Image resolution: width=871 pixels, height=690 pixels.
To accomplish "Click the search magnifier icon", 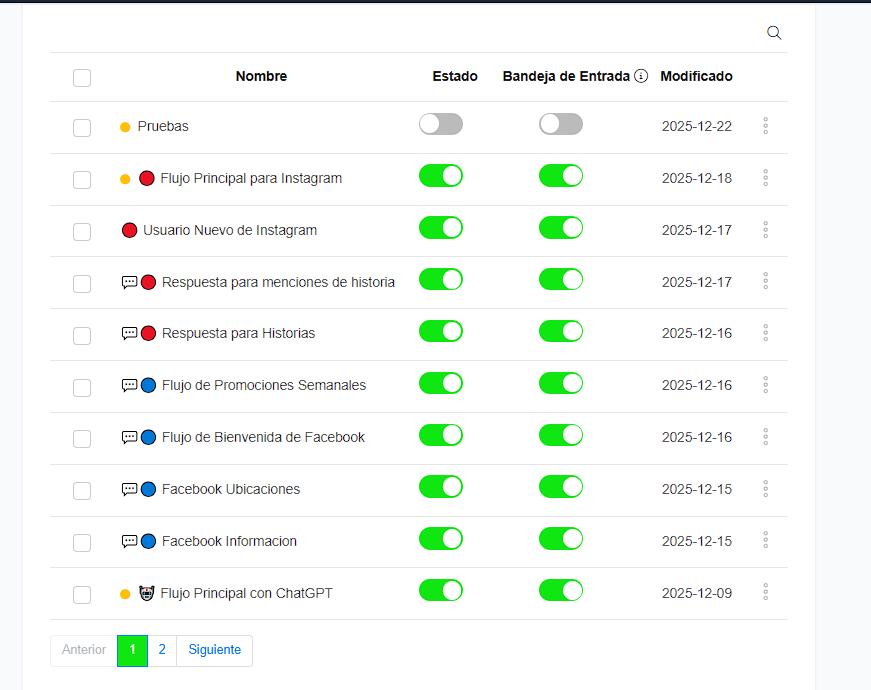I will point(774,33).
